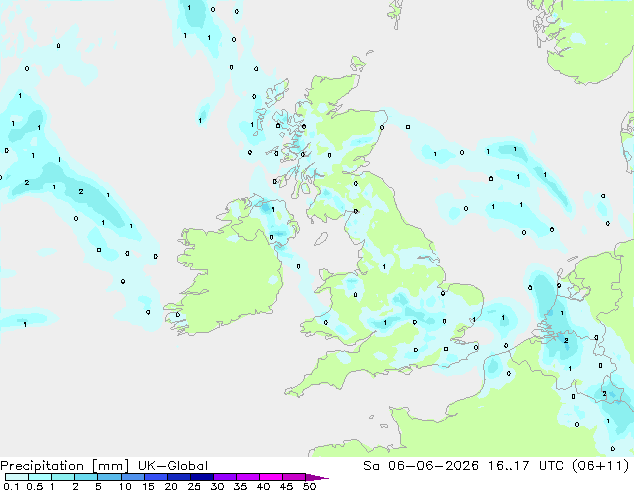The height and width of the screenshot is (490, 634).
Task: Click the 'UK-Global' model name text
Action: (x=173, y=466)
